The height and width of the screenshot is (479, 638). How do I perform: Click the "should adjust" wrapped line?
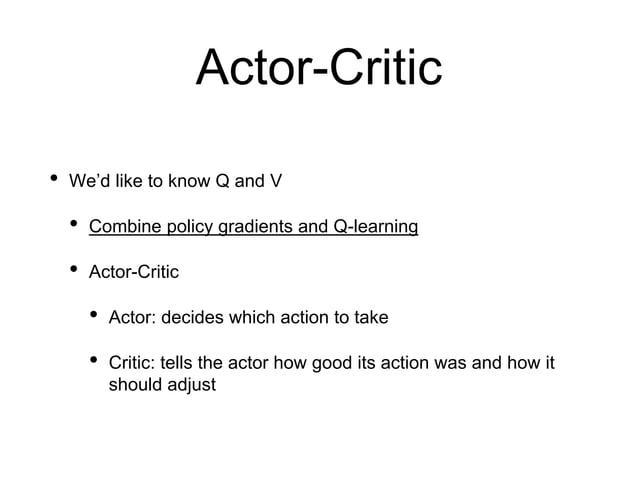pyautogui.click(x=162, y=385)
